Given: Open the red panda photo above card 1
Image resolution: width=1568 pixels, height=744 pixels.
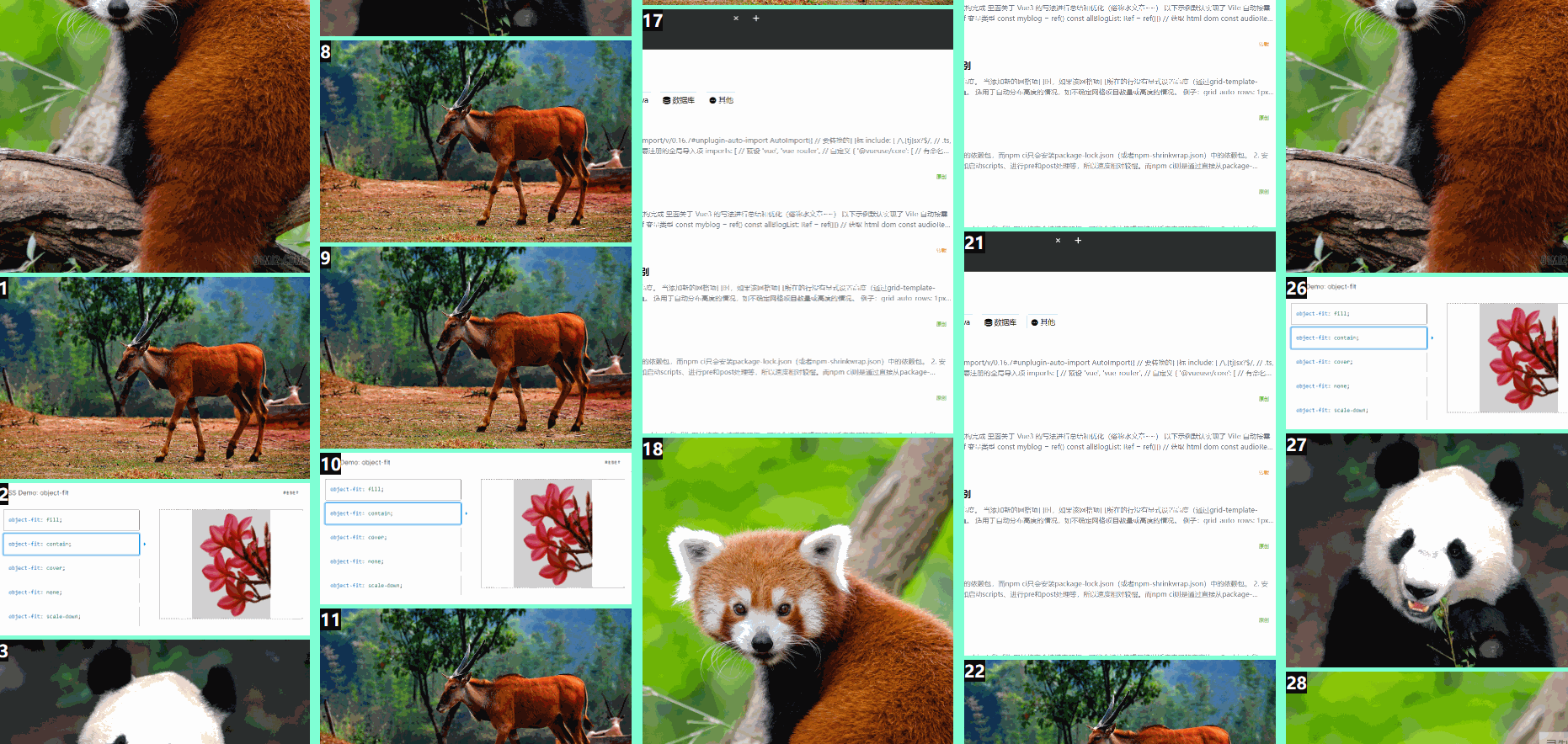Looking at the screenshot, I should pos(155,136).
